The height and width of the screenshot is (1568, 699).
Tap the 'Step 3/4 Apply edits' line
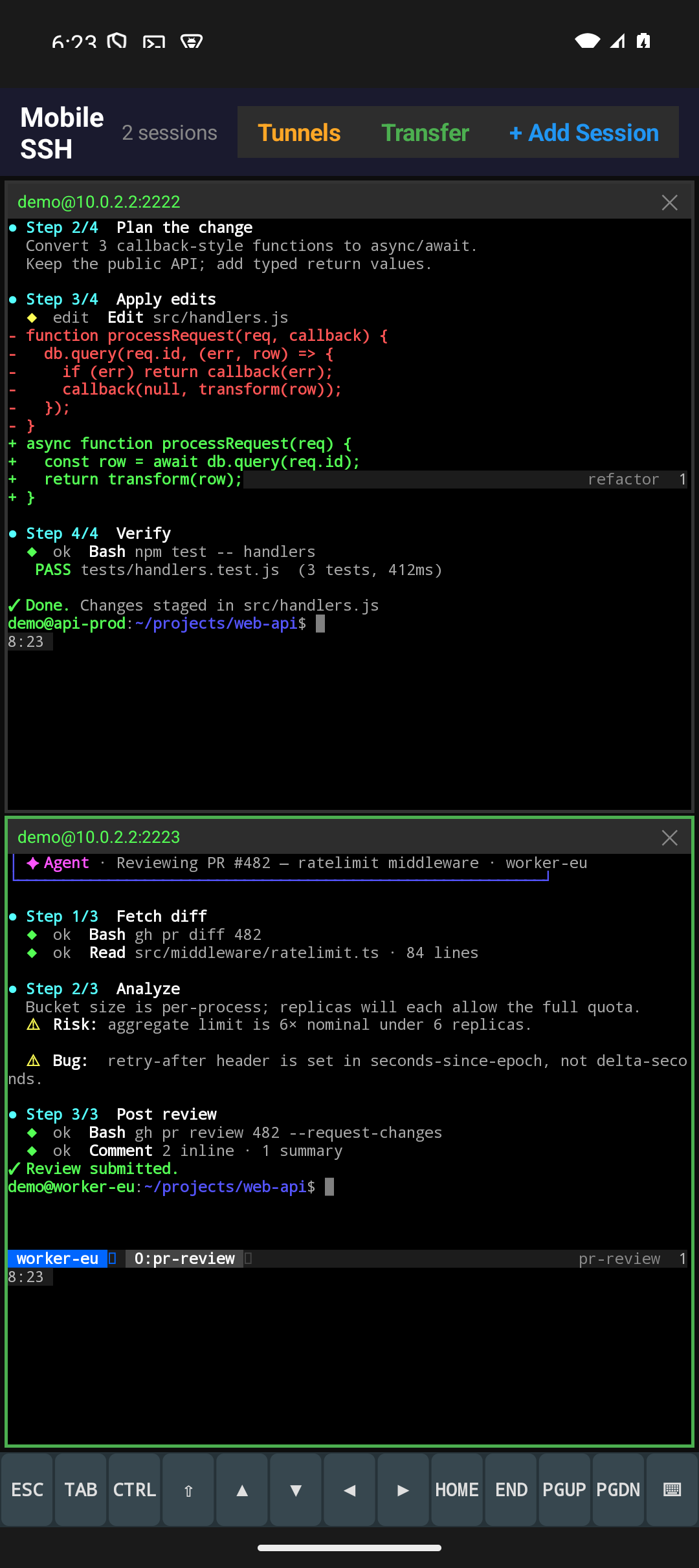(x=113, y=299)
